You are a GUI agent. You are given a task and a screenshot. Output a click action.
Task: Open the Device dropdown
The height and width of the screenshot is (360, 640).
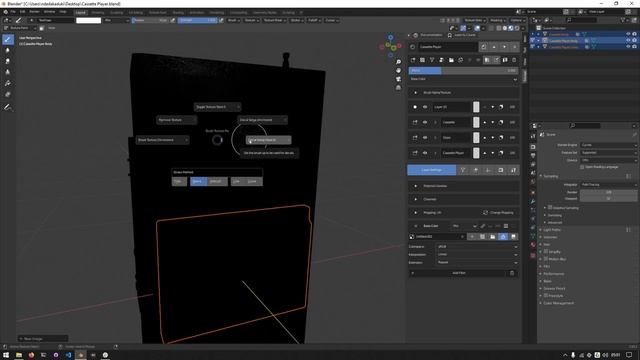[x=608, y=160]
